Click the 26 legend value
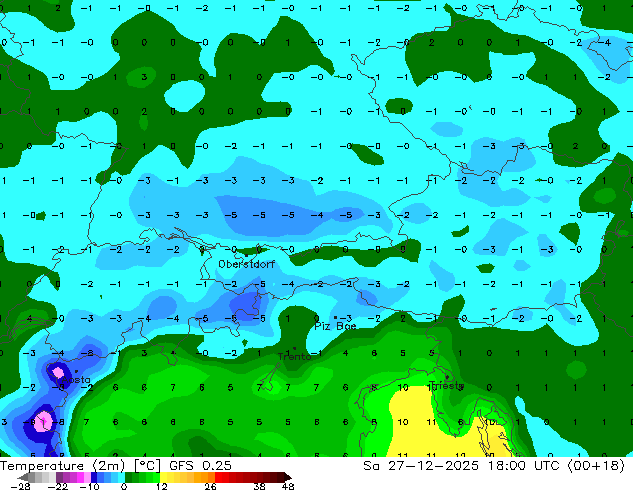 tap(210, 486)
